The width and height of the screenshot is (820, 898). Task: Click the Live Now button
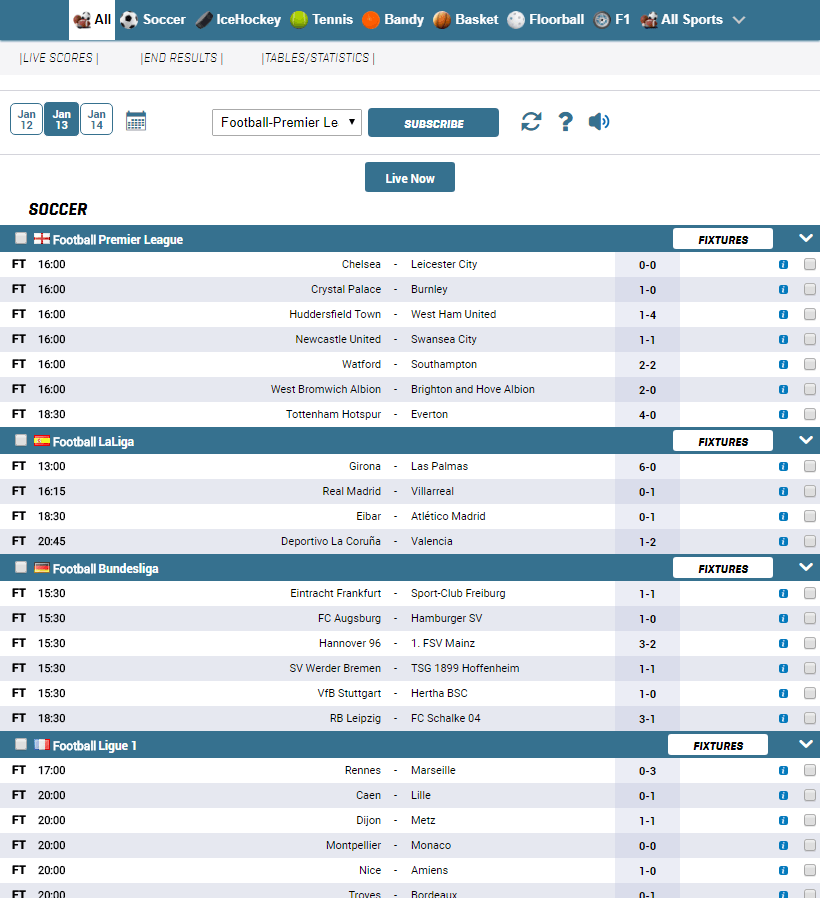(409, 176)
